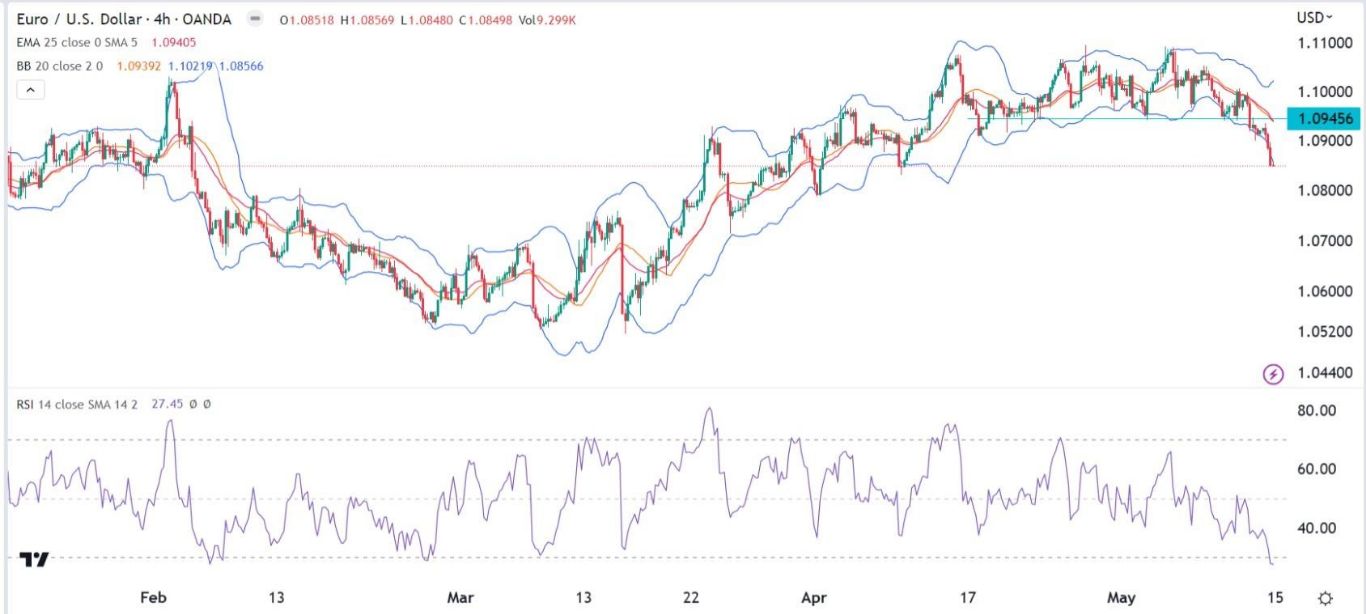
Task: Click the RSI 60.00 axis label
Action: click(x=1317, y=469)
